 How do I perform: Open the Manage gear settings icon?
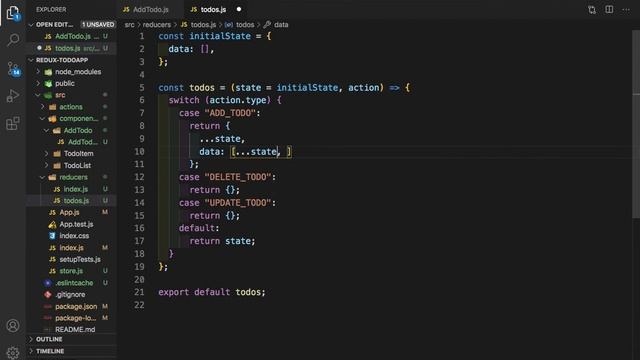coord(13,352)
